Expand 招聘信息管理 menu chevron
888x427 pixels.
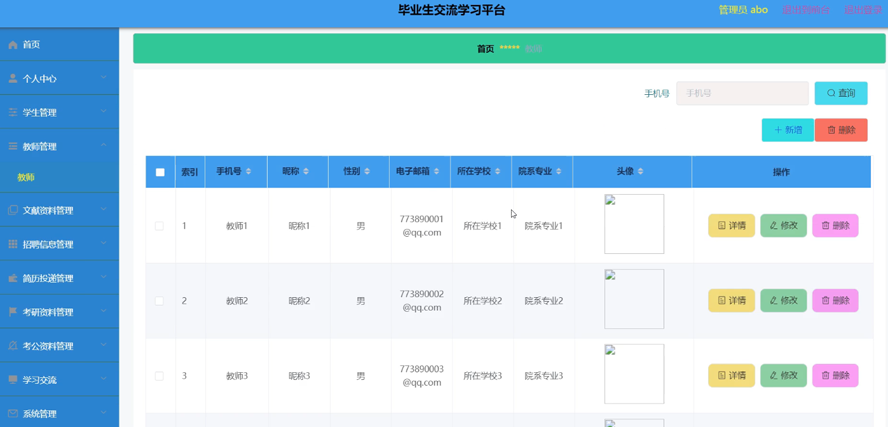pyautogui.click(x=104, y=243)
